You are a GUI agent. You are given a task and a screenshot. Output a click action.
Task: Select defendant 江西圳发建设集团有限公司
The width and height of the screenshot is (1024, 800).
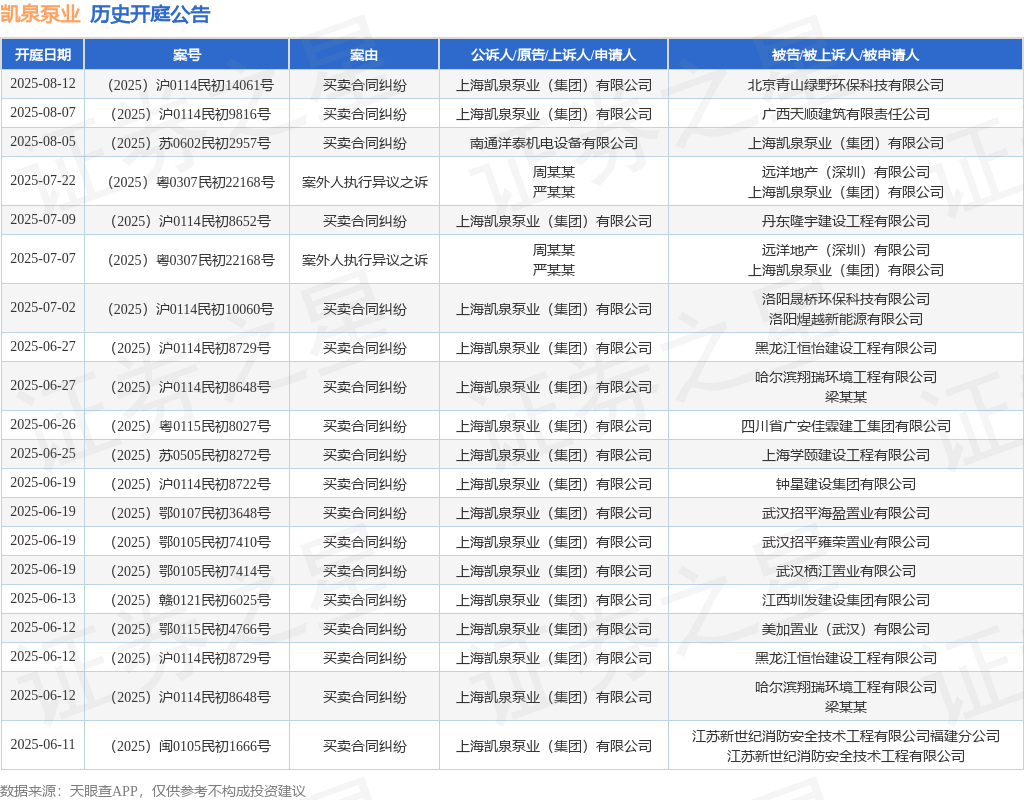pyautogui.click(x=846, y=600)
